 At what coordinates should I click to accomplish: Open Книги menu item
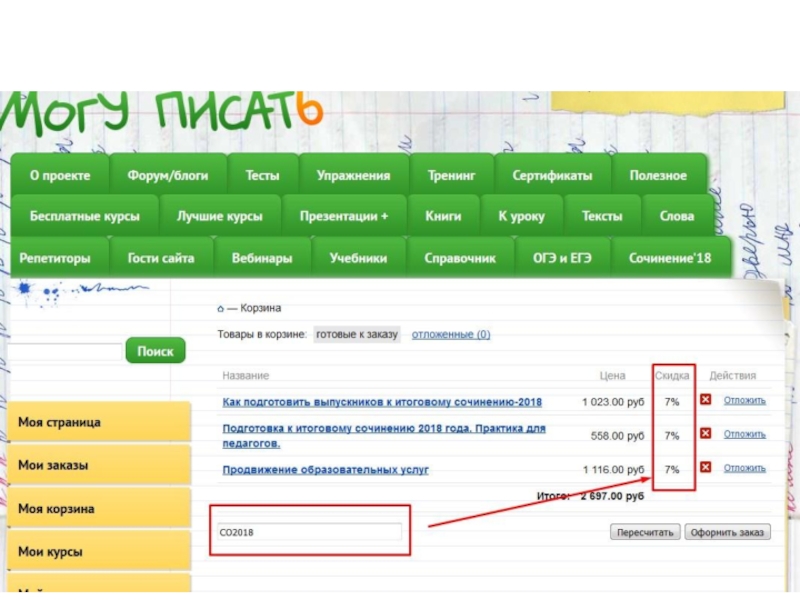pyautogui.click(x=443, y=216)
